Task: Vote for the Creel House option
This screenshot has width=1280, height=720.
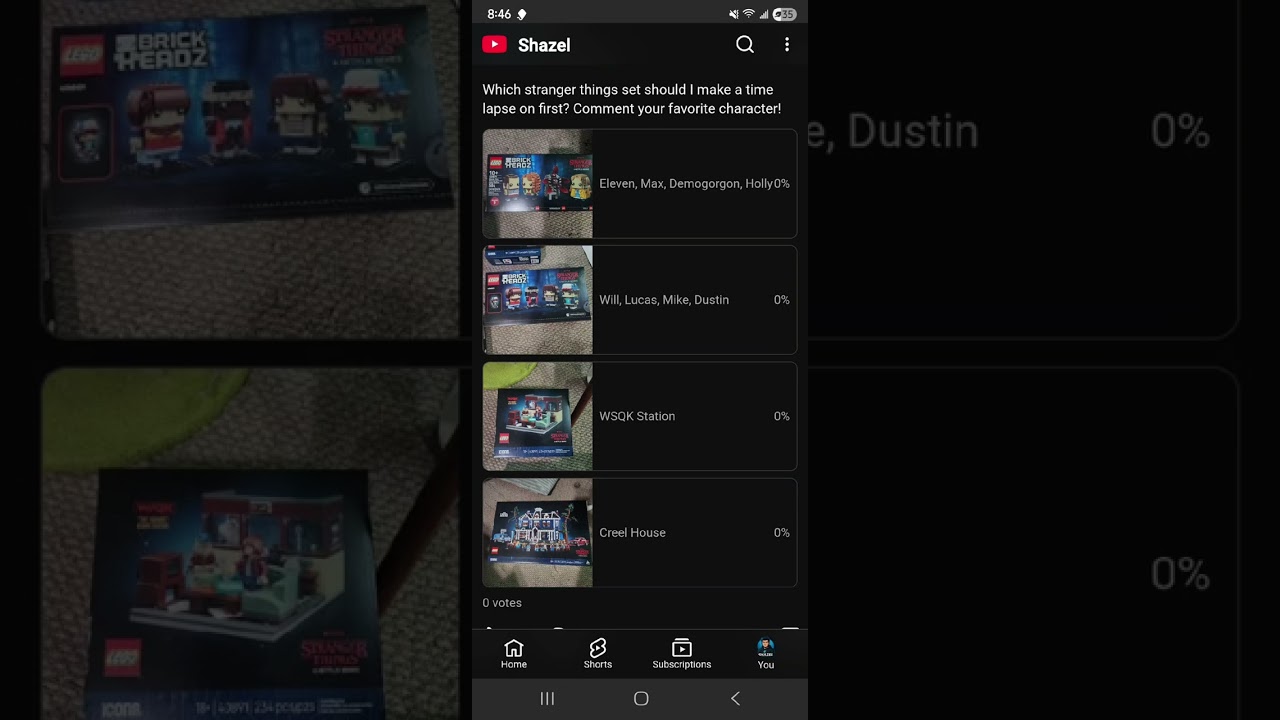Action: point(640,533)
